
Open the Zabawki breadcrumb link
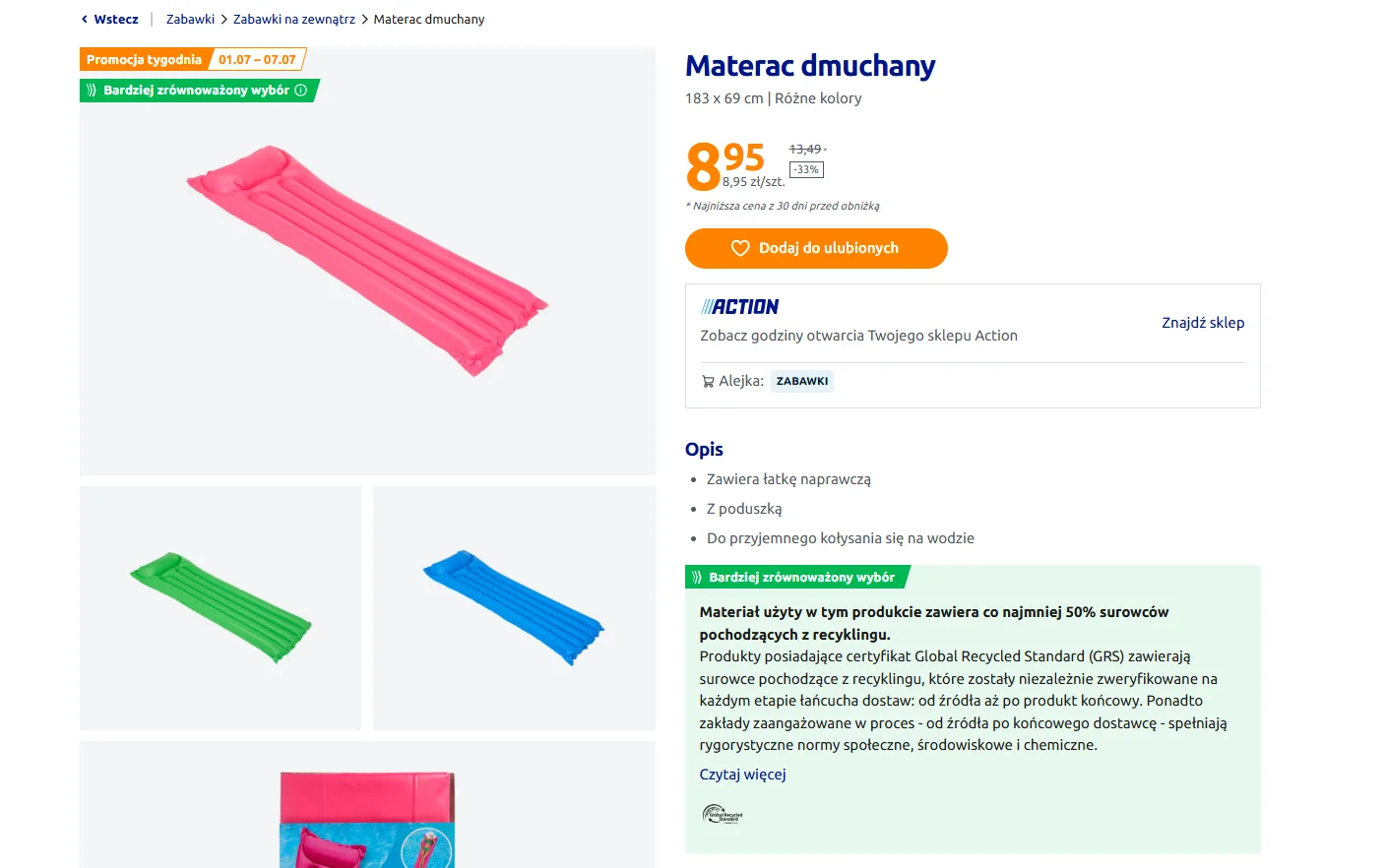[x=190, y=19]
